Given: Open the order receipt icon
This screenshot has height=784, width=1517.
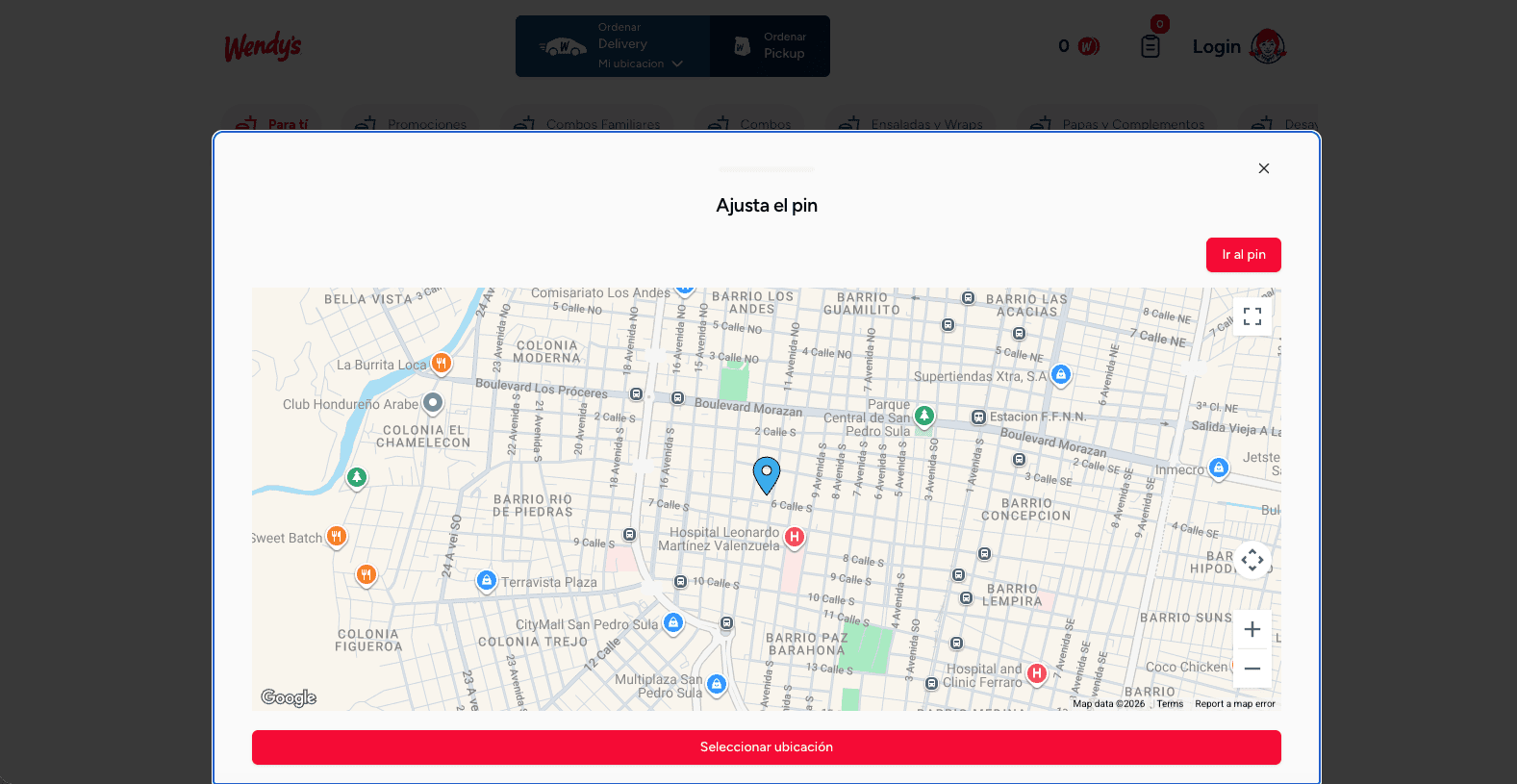Looking at the screenshot, I should pos(1150,45).
